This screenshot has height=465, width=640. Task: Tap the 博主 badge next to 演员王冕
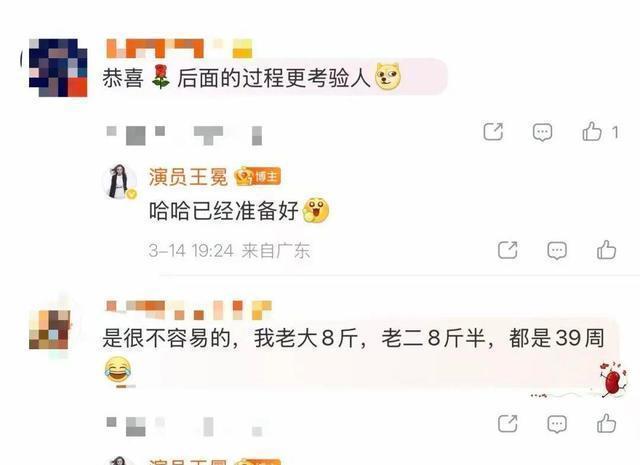pyautogui.click(x=258, y=176)
